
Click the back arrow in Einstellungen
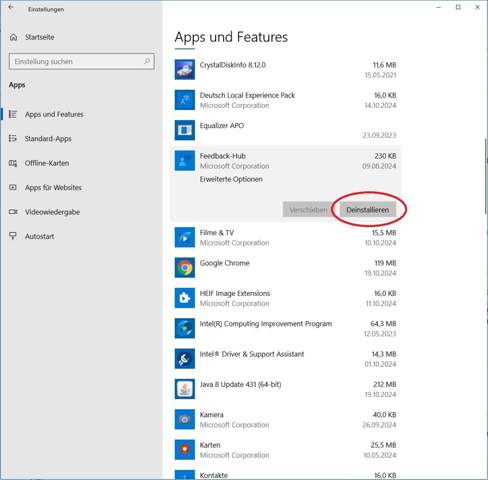pyautogui.click(x=11, y=7)
